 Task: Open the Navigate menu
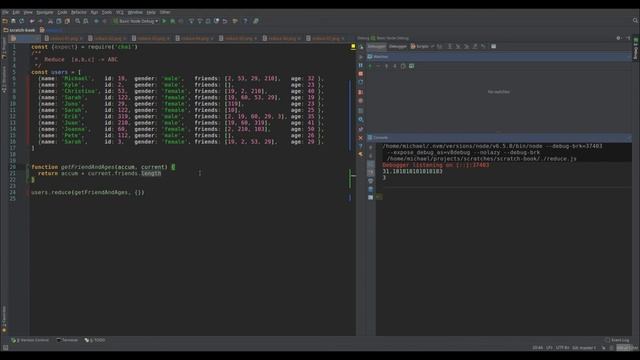pyautogui.click(x=44, y=12)
